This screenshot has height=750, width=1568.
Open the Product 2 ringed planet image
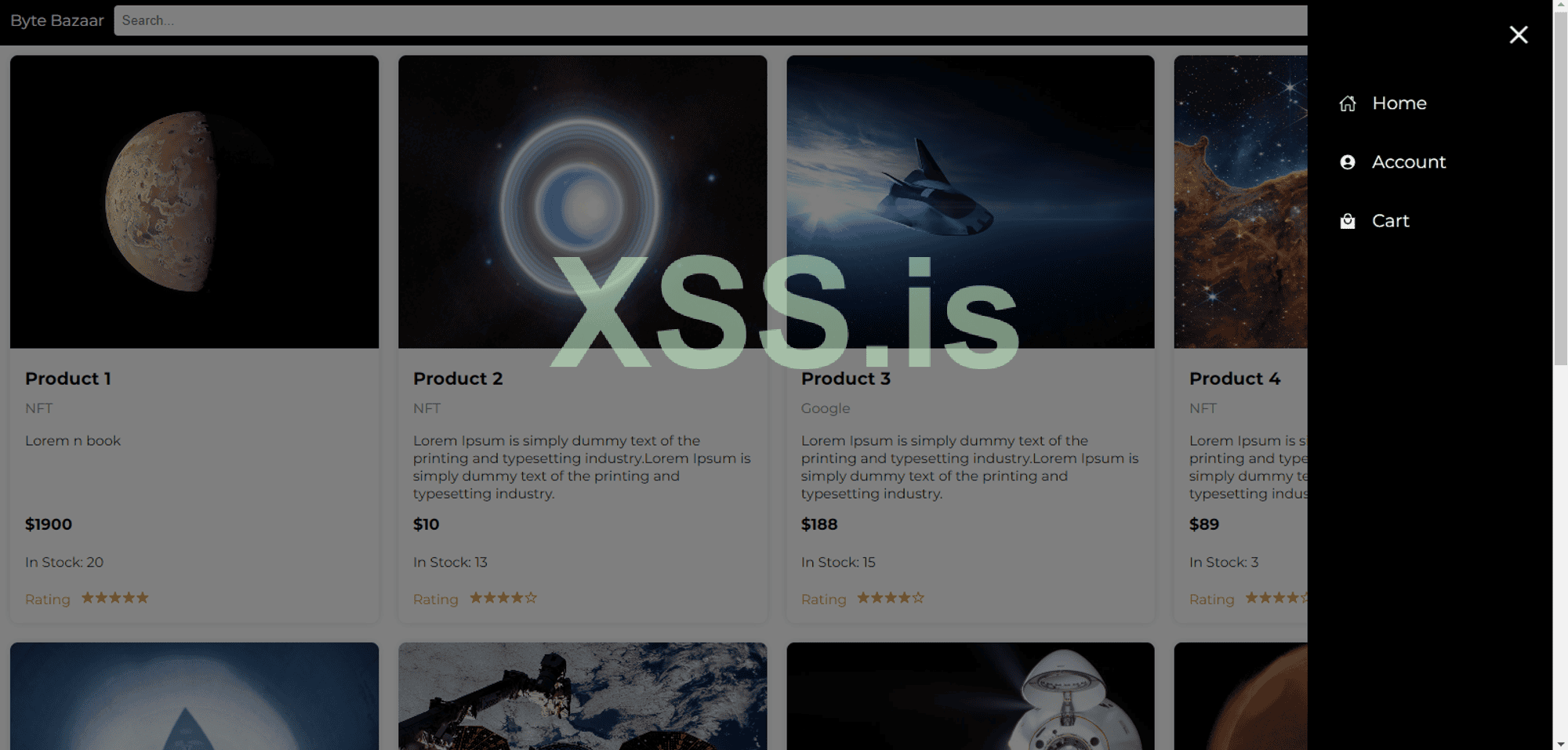pyautogui.click(x=583, y=201)
